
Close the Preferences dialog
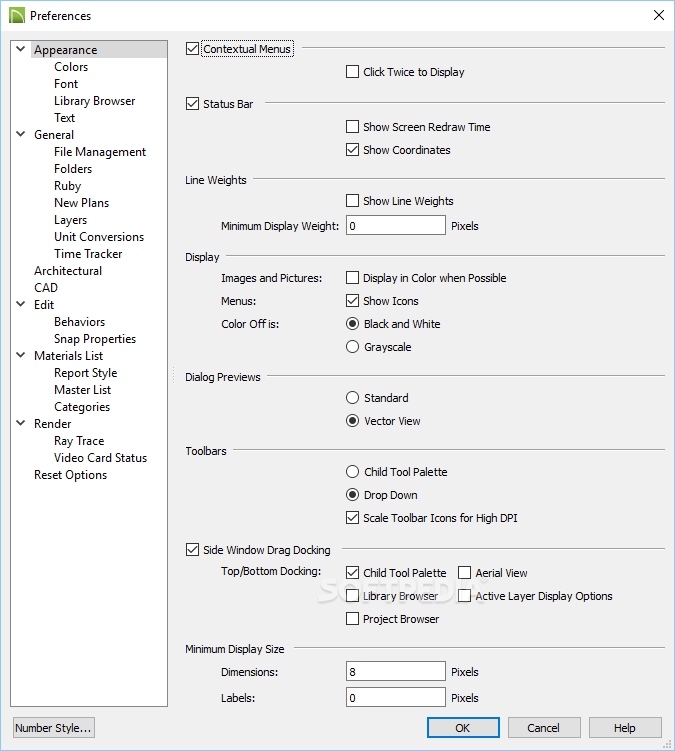click(x=659, y=15)
